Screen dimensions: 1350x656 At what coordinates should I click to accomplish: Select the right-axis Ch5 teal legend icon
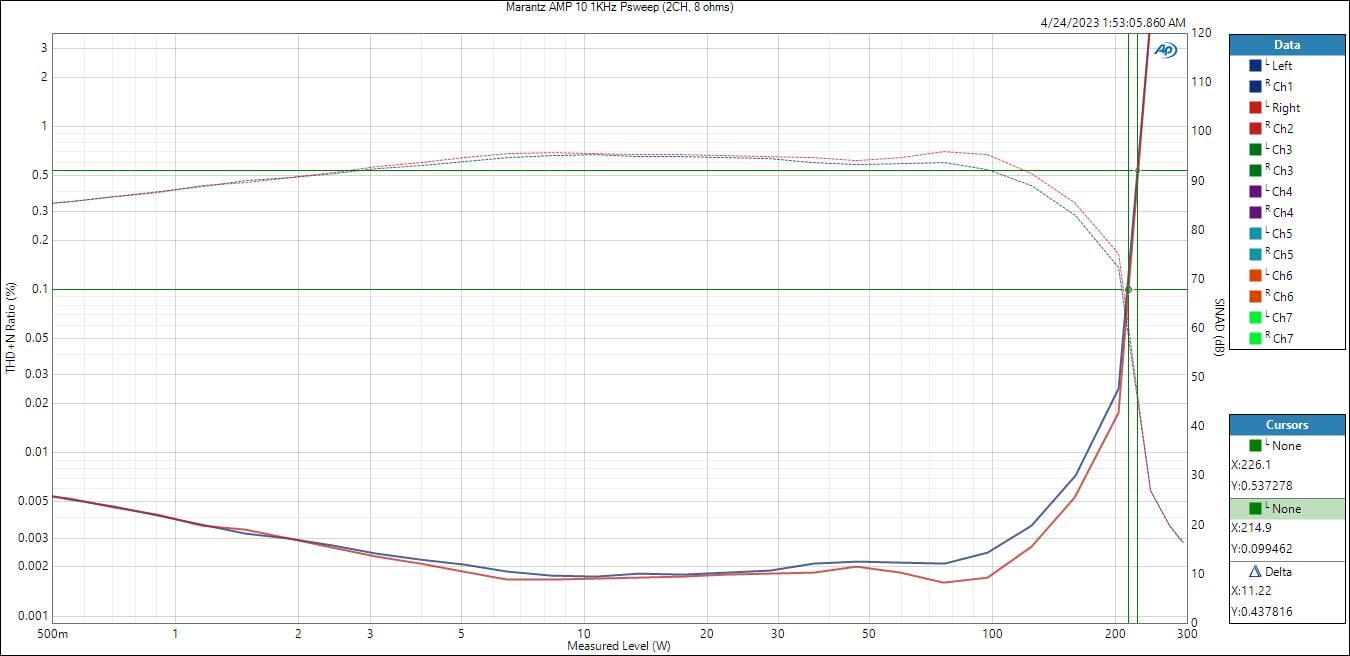(1255, 255)
